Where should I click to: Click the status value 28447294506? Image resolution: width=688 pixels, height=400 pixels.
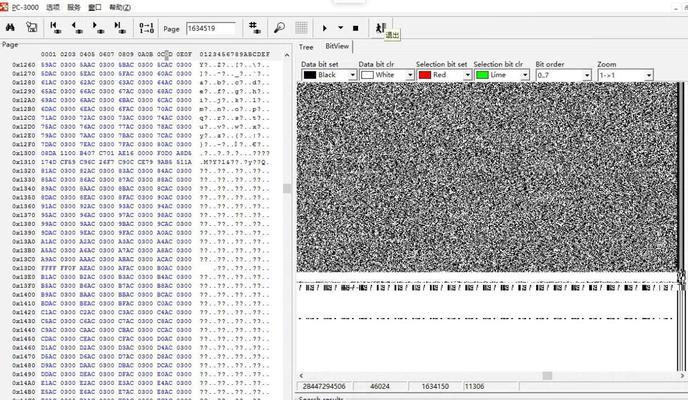pyautogui.click(x=324, y=386)
